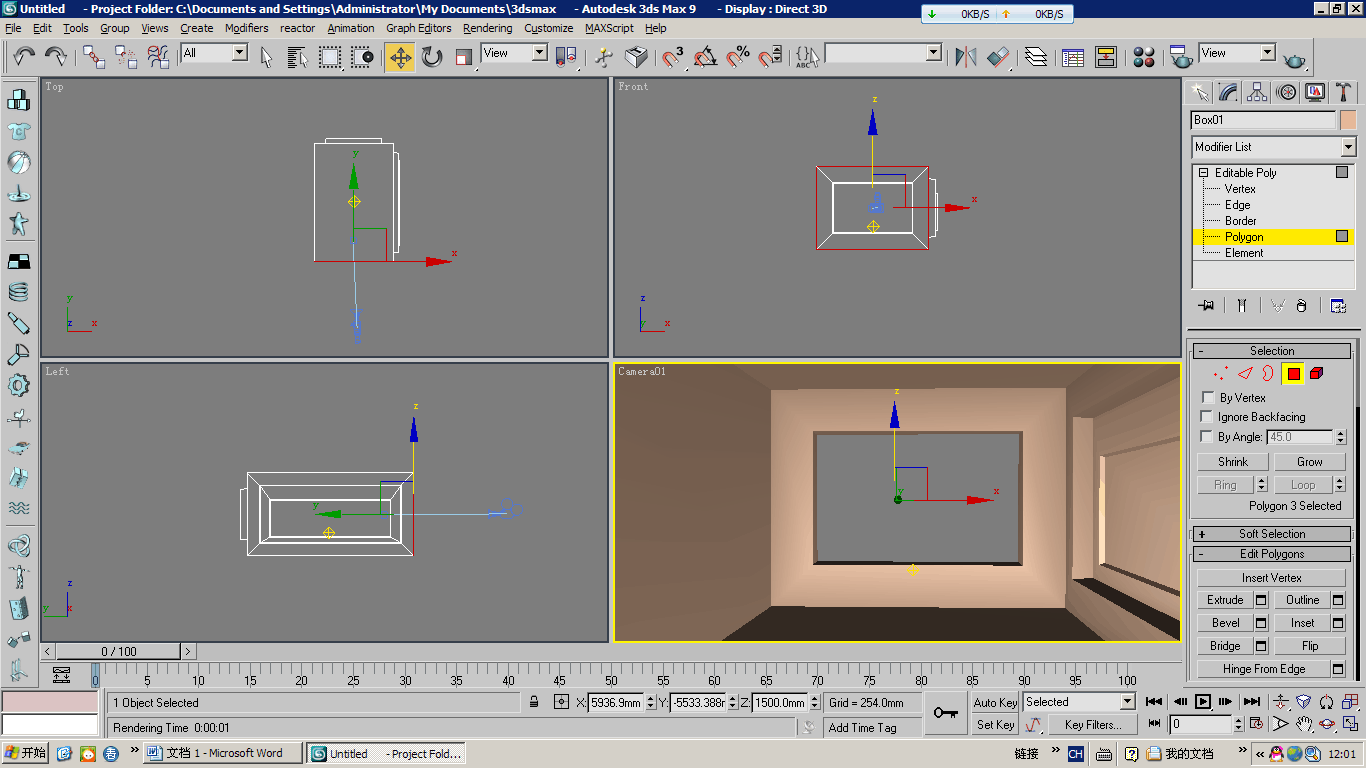
Task: Activate the Select and Move tool
Action: [400, 56]
